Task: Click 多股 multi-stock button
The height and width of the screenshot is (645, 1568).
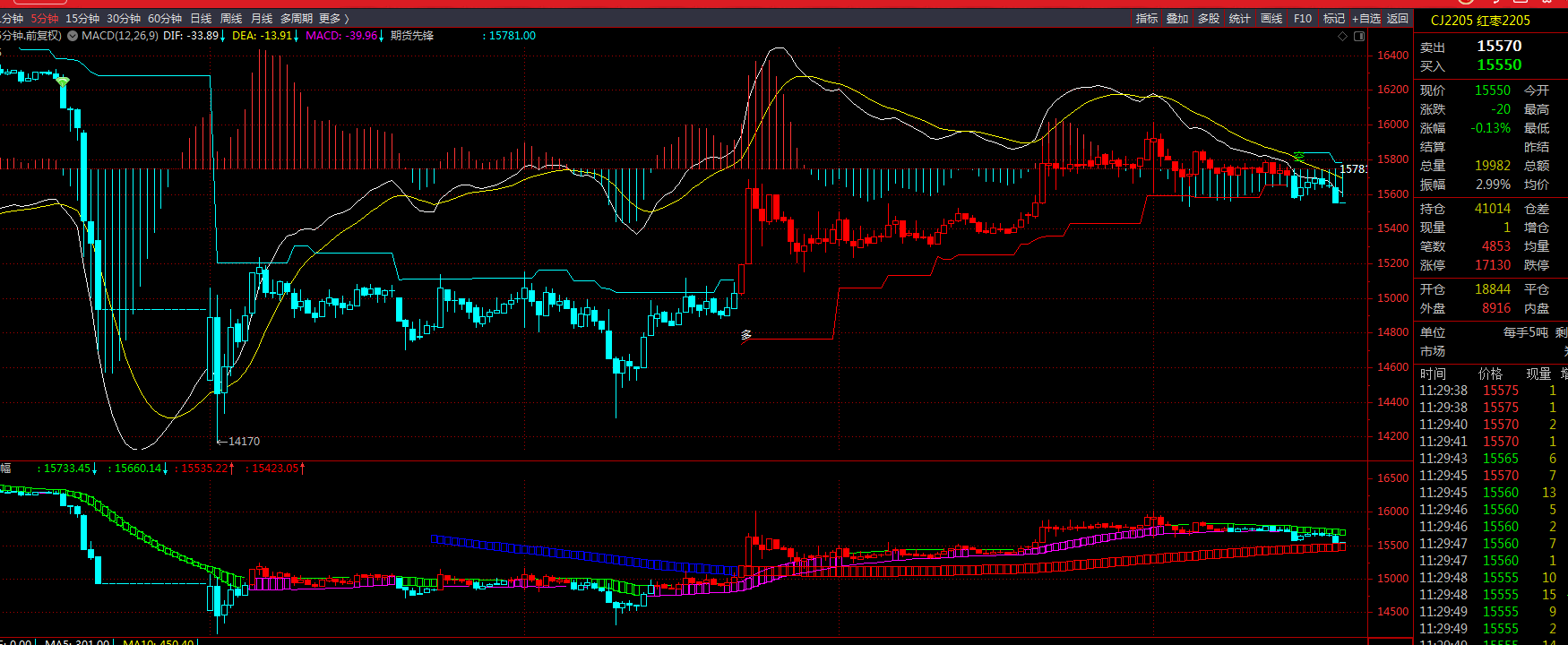Action: (1209, 18)
